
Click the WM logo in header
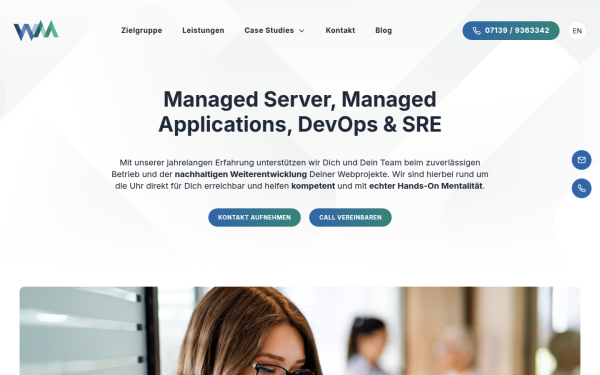tap(36, 30)
